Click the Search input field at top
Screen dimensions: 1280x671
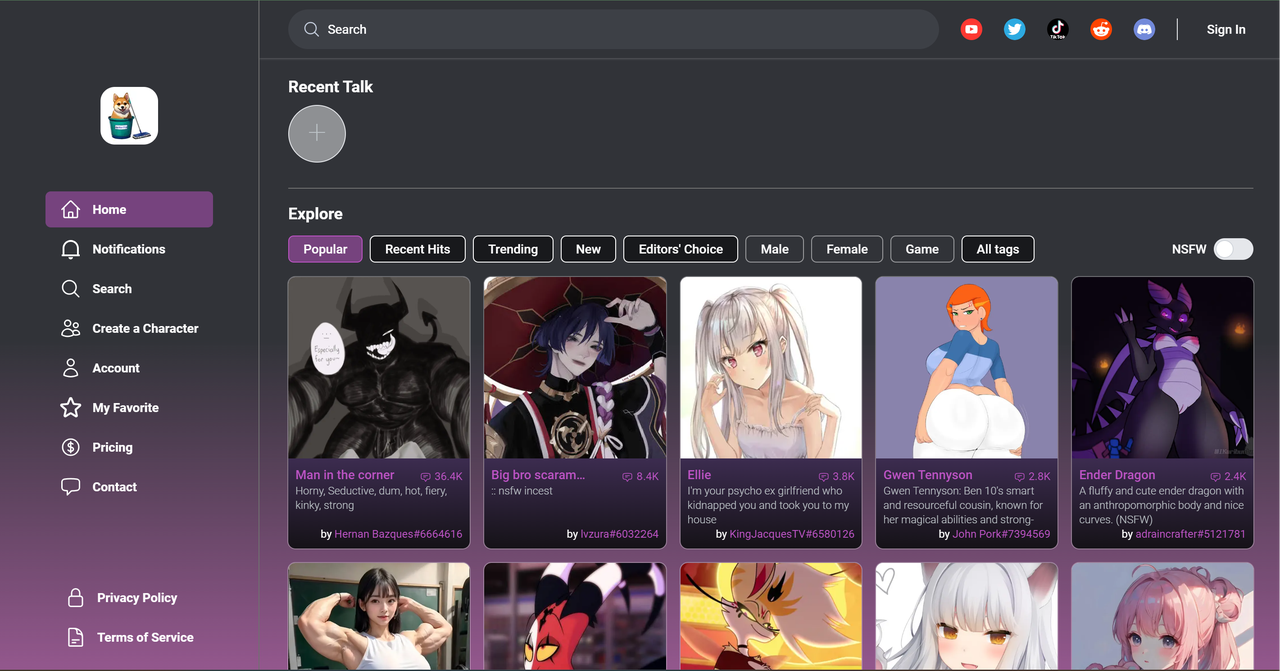click(x=620, y=30)
